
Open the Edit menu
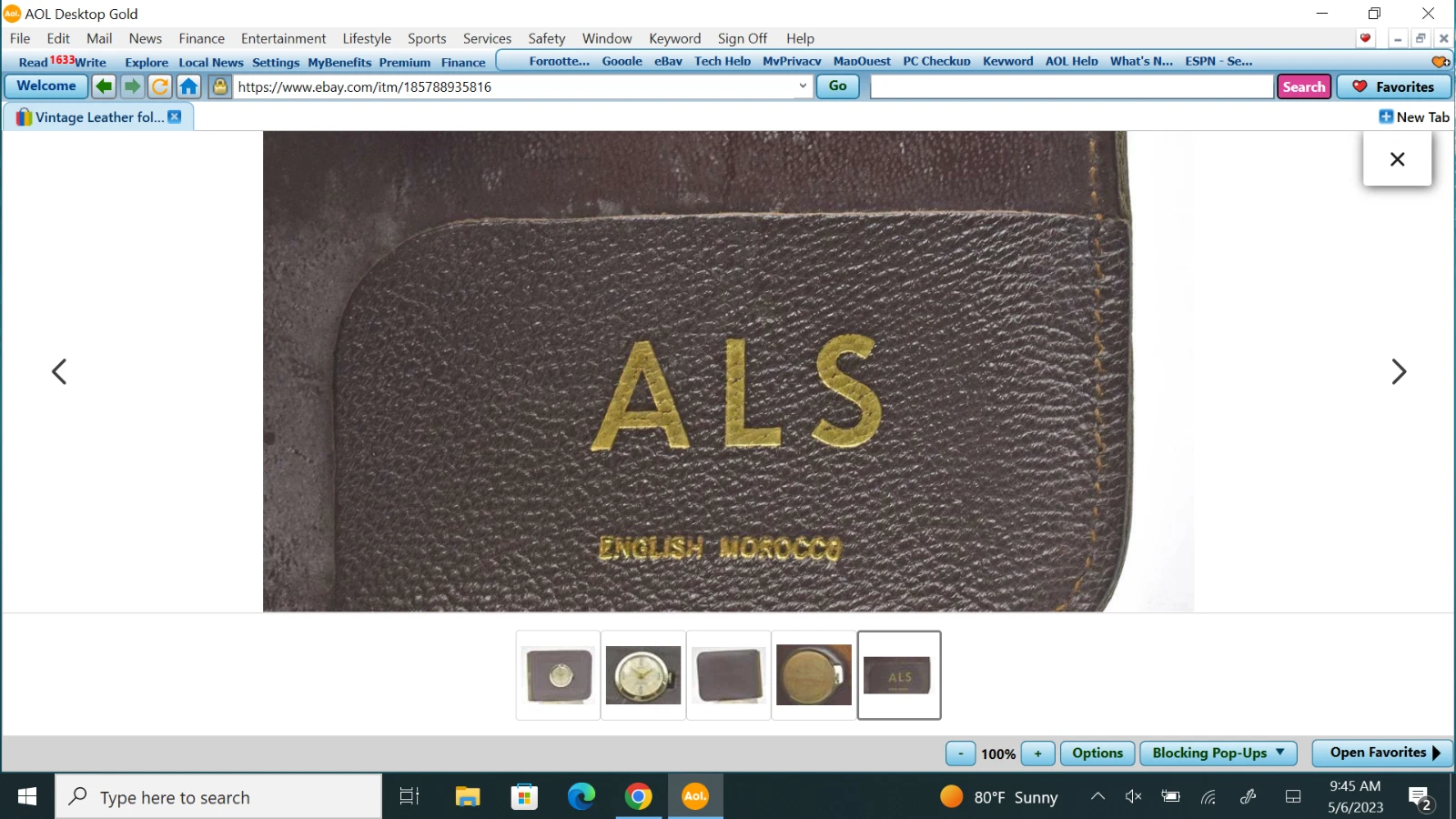(58, 38)
